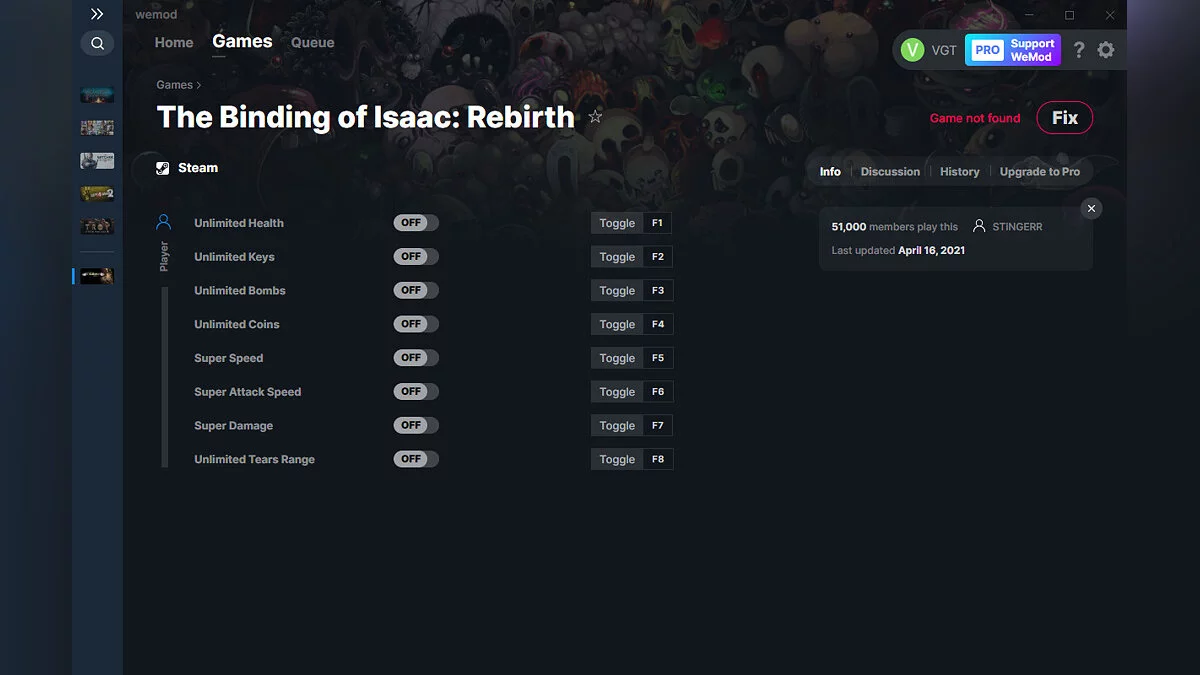Screen dimensions: 1200x675
Task: Open the History tab
Action: point(959,171)
